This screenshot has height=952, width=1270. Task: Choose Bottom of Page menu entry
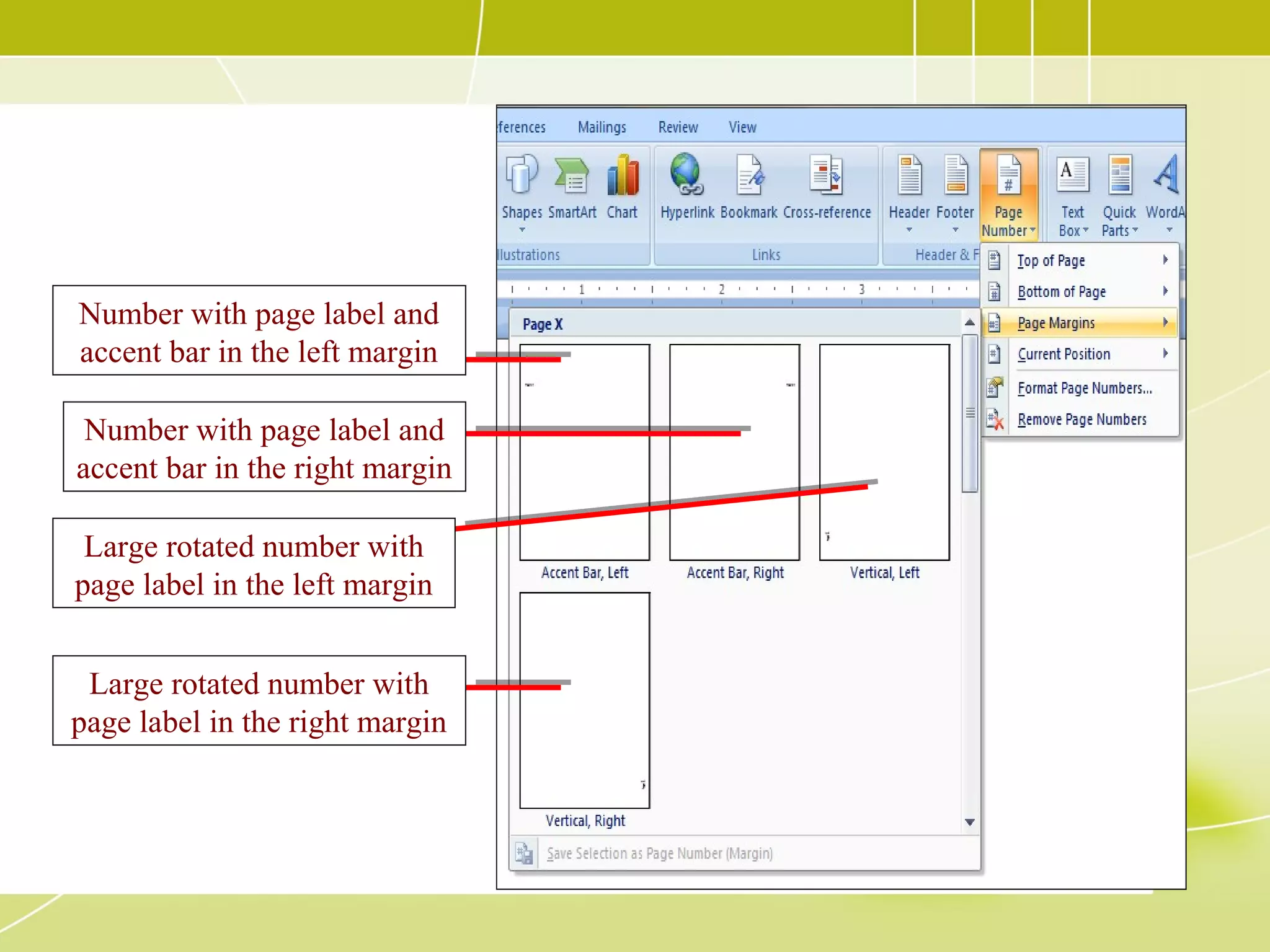click(1080, 291)
